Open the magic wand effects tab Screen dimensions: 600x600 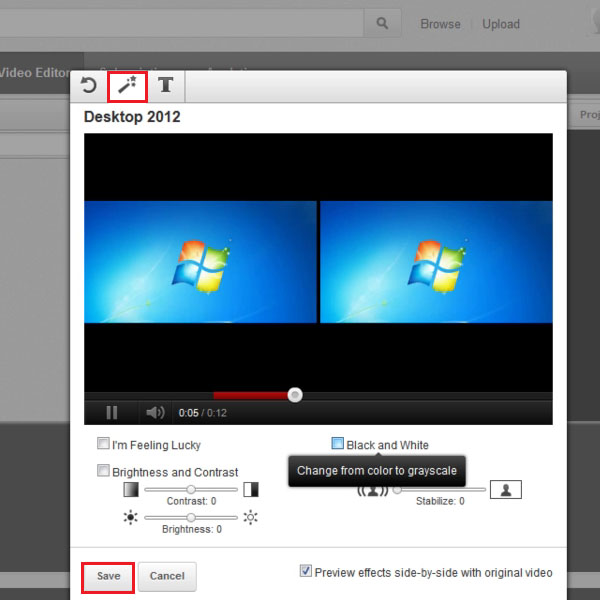coord(127,86)
